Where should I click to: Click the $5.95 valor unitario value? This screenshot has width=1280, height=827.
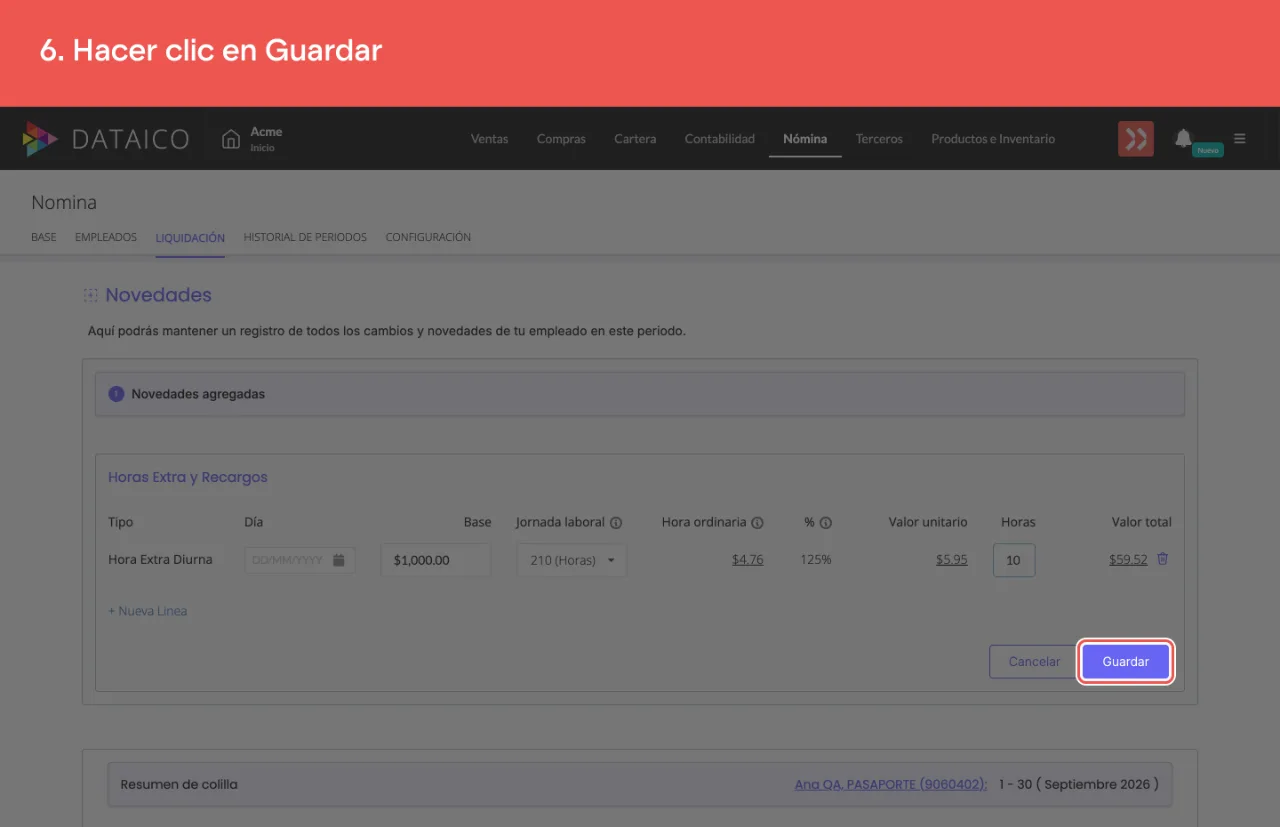click(x=952, y=560)
